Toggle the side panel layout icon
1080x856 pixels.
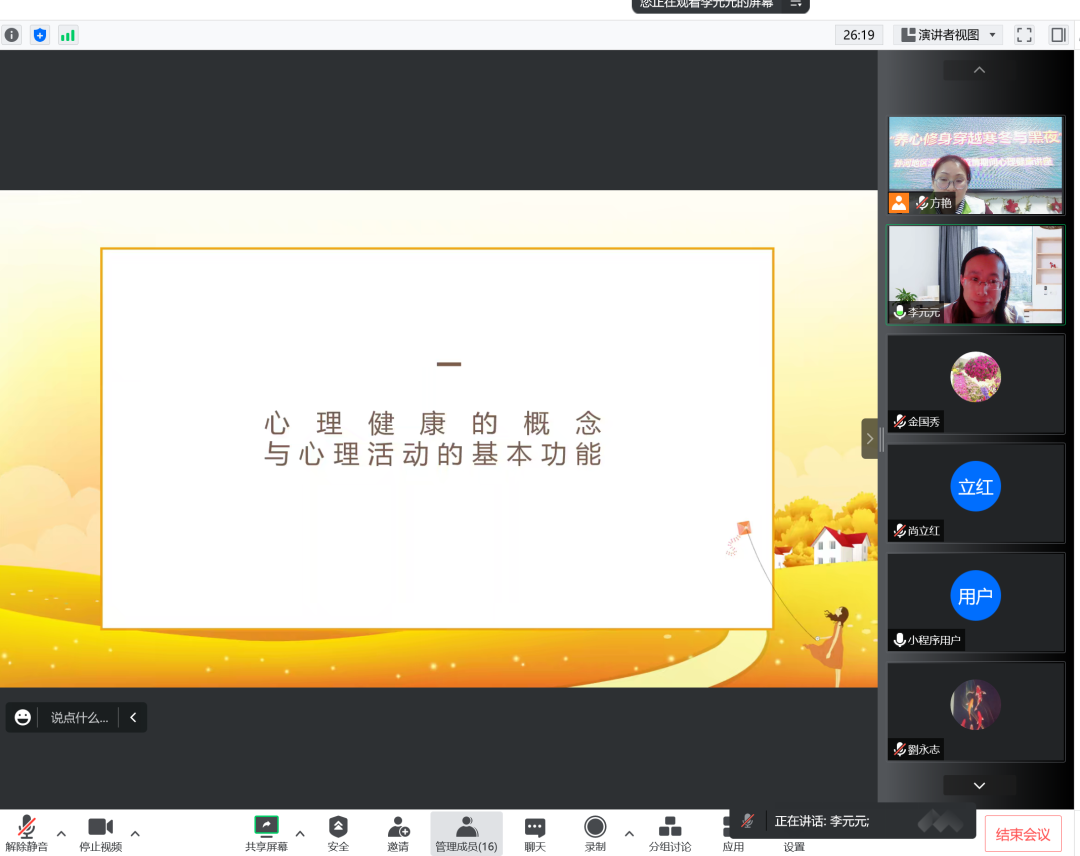[1058, 35]
